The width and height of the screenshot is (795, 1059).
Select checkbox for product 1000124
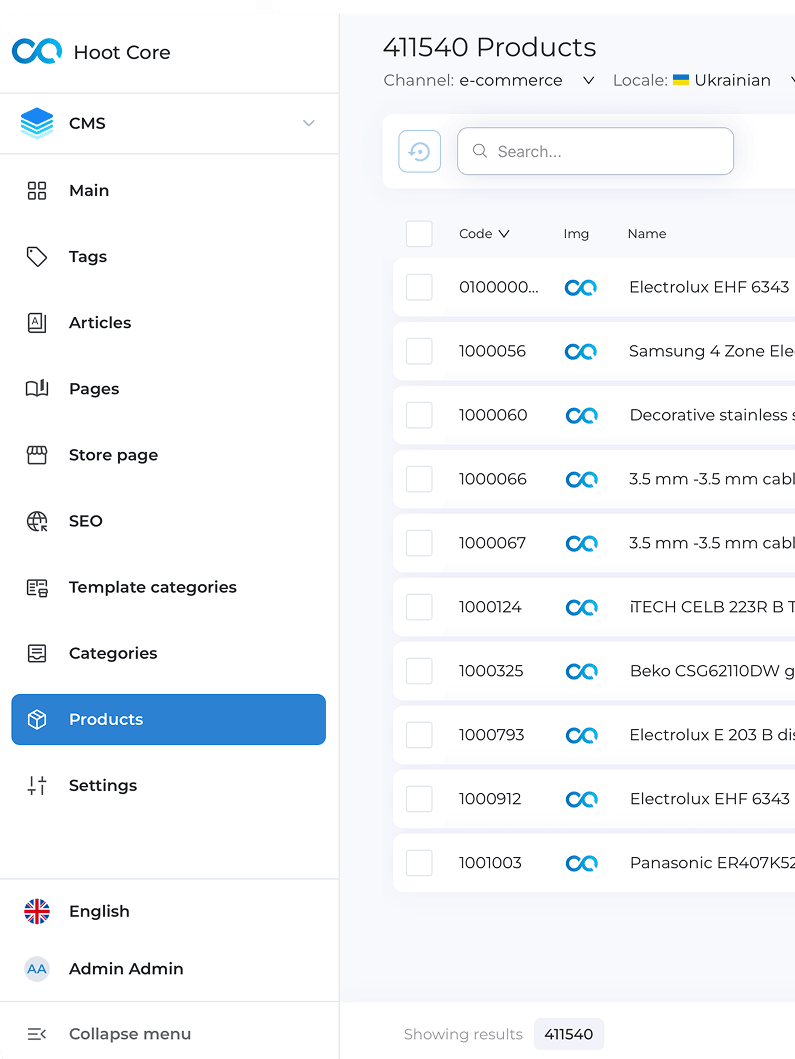coord(419,607)
